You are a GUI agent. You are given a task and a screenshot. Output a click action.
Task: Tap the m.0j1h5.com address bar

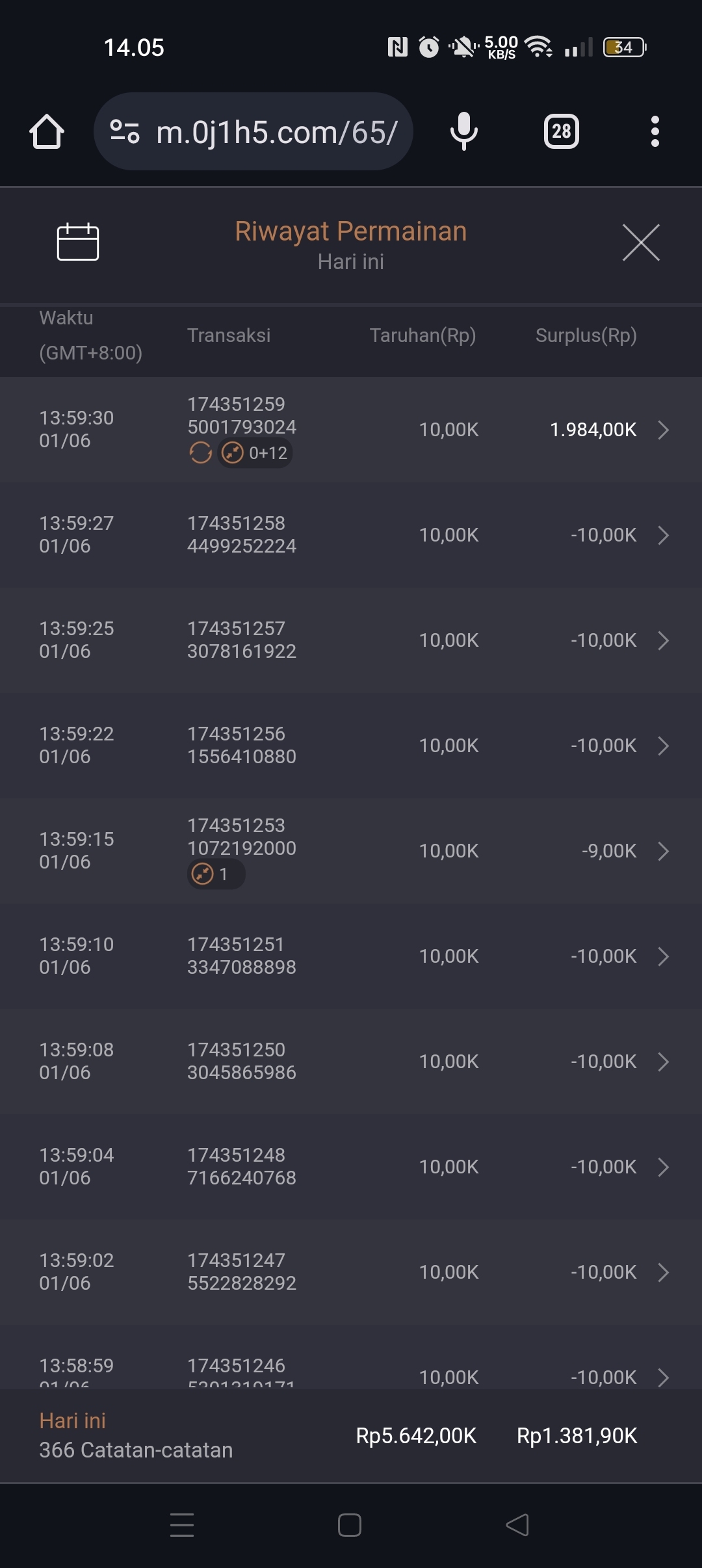pyautogui.click(x=276, y=132)
